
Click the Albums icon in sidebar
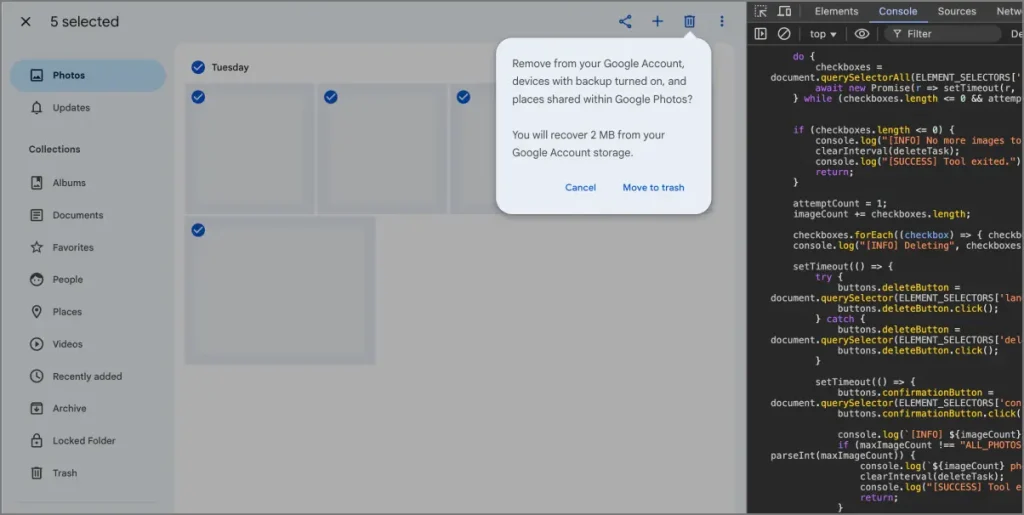(37, 183)
